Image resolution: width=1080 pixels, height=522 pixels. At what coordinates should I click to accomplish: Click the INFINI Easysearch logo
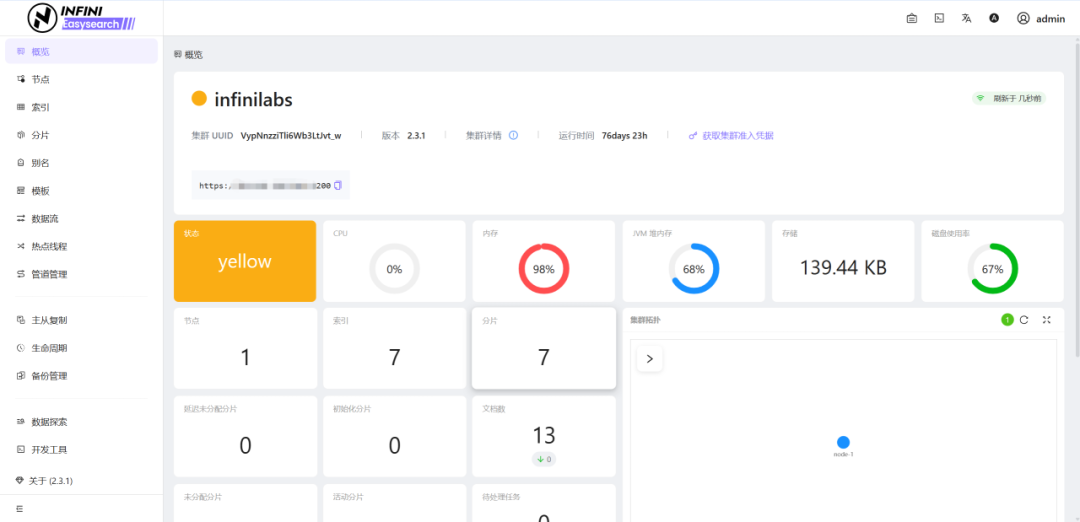pyautogui.click(x=81, y=18)
